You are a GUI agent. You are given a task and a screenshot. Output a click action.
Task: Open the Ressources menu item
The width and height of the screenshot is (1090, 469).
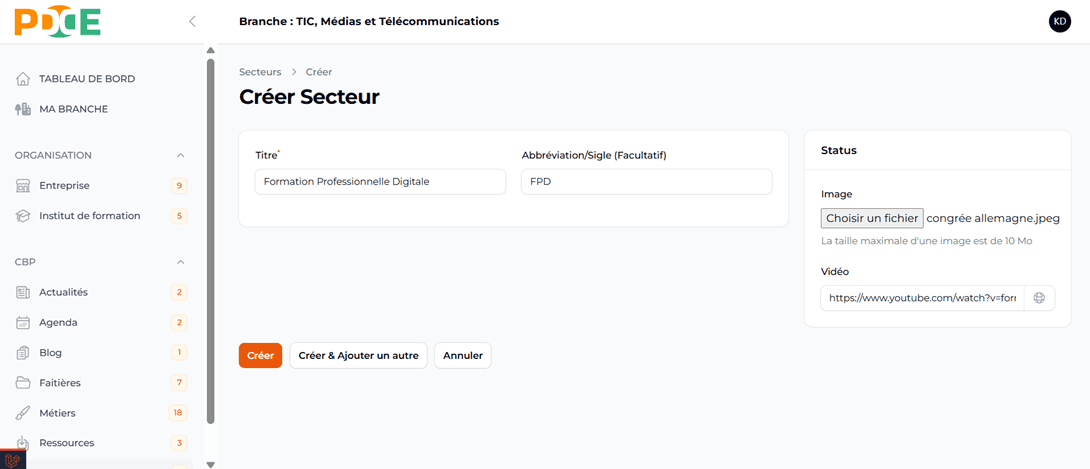pos(66,443)
